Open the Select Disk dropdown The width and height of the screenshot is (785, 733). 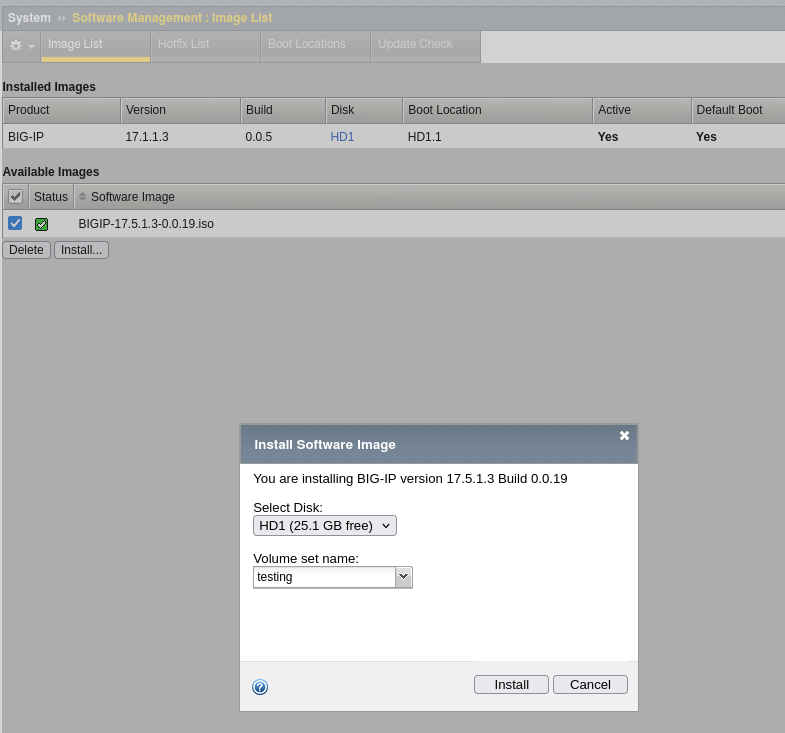pos(325,526)
